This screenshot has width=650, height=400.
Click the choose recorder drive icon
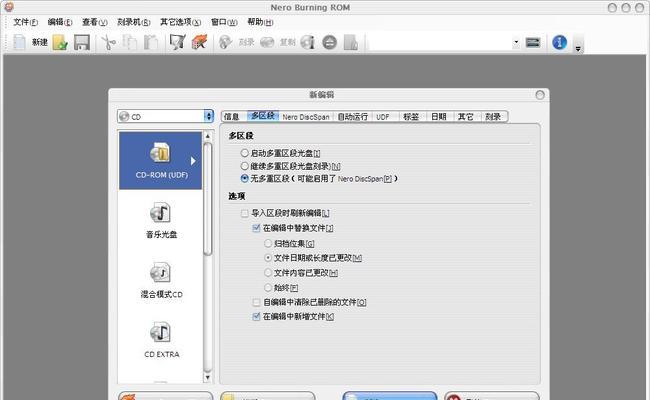tap(533, 42)
